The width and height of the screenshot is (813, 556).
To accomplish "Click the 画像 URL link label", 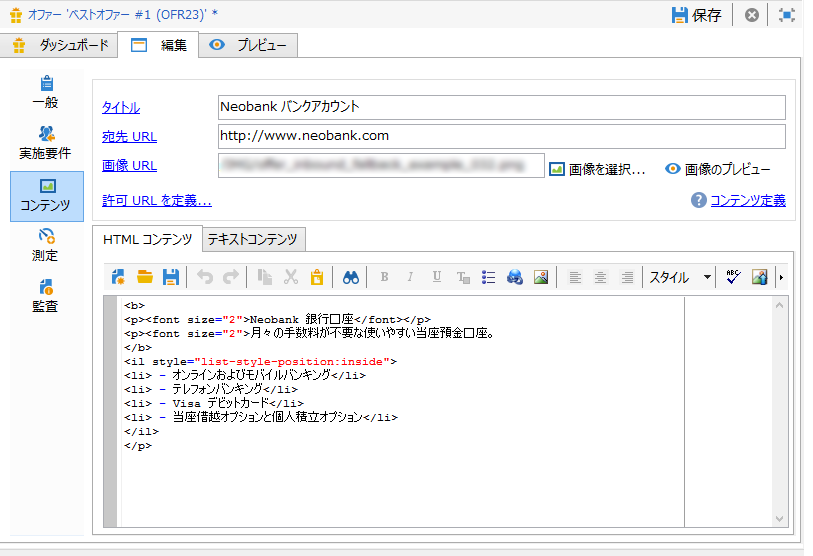I will tap(129, 165).
